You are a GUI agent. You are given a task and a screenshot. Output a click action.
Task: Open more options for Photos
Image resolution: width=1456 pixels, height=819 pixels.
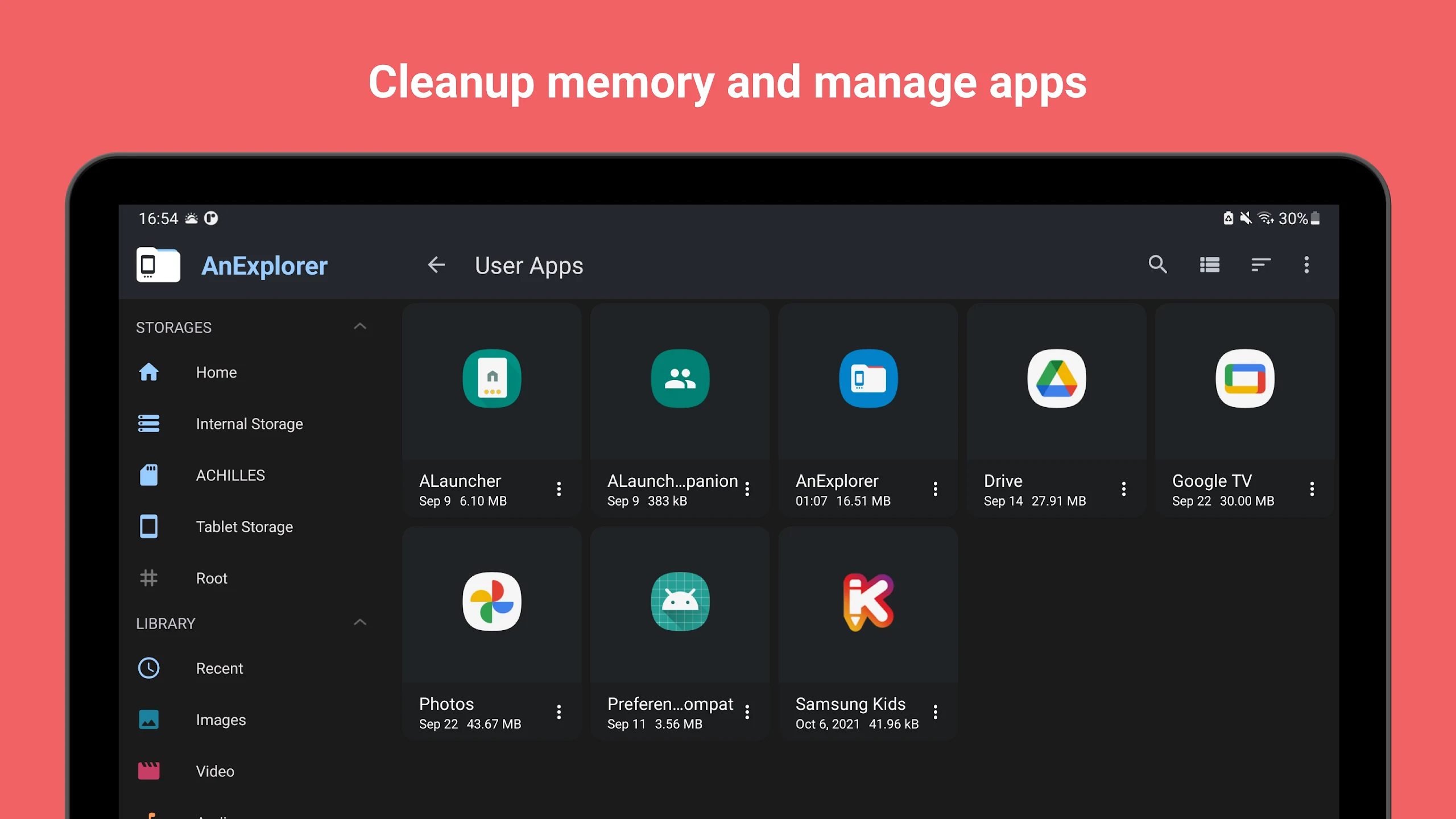click(559, 712)
